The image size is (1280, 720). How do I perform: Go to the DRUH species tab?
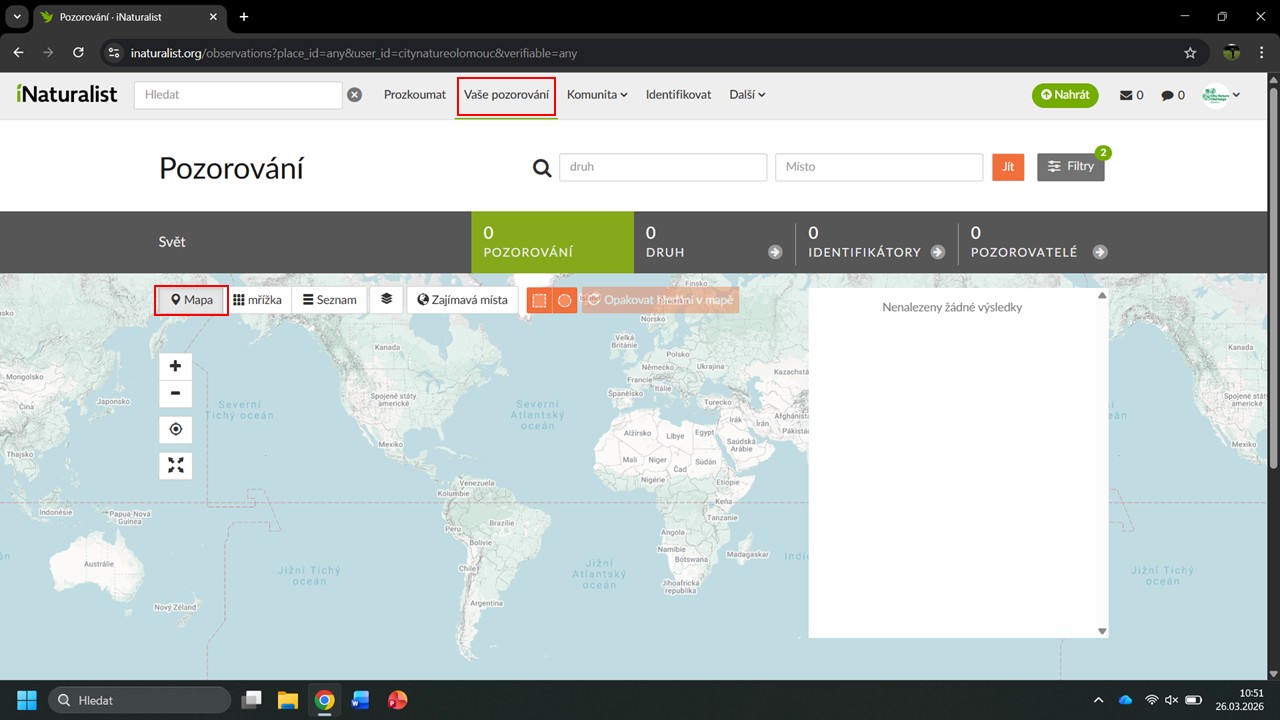(714, 242)
